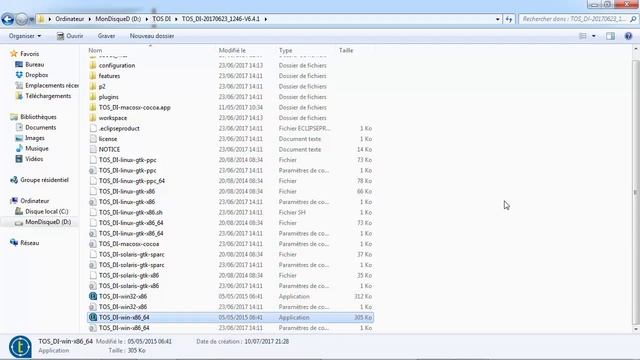
Task: Open Disque local (C:) drive
Action: point(42,211)
